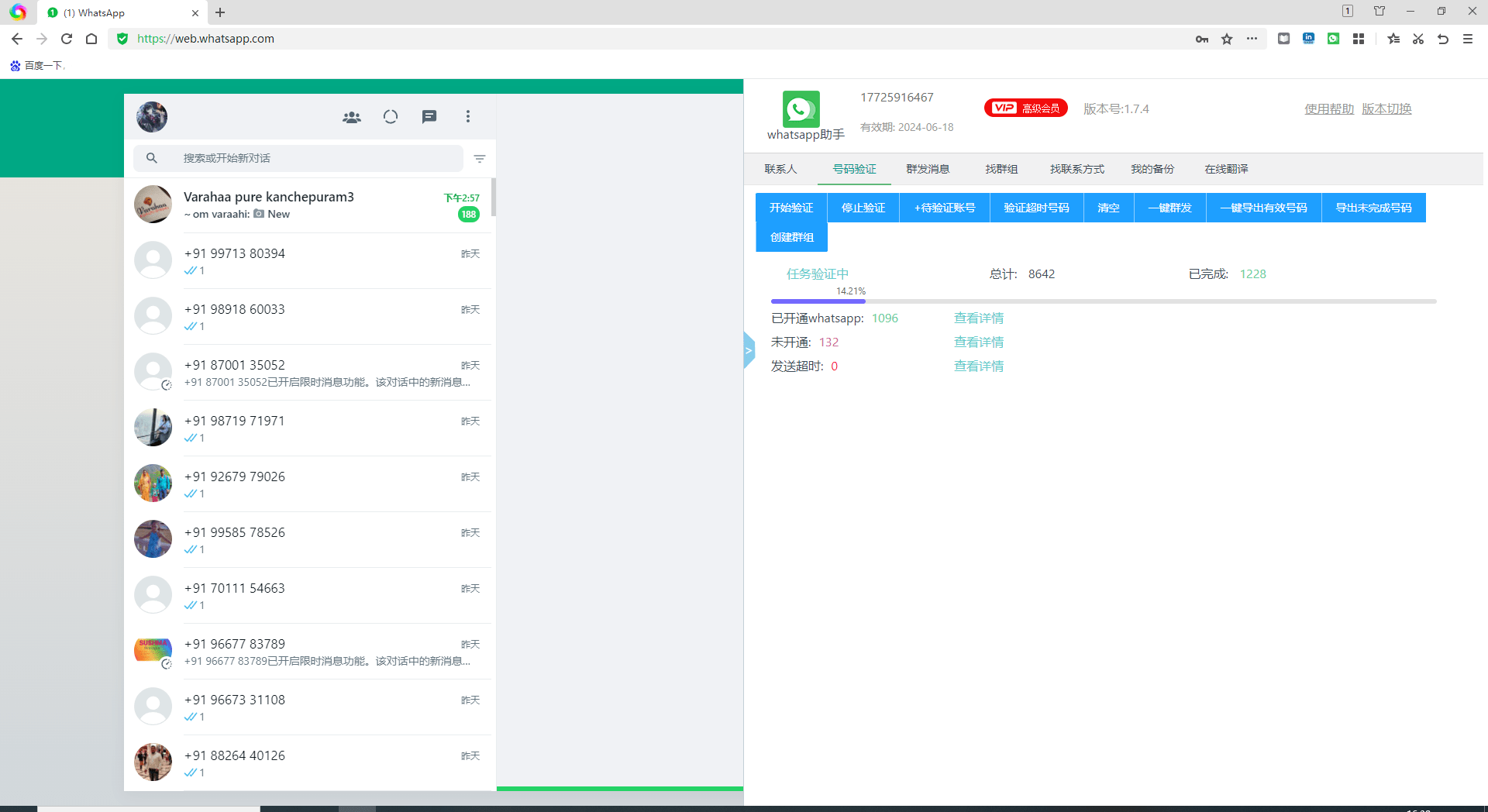Image resolution: width=1488 pixels, height=812 pixels.
Task: Click the 一键群发 button
Action: 1170,208
